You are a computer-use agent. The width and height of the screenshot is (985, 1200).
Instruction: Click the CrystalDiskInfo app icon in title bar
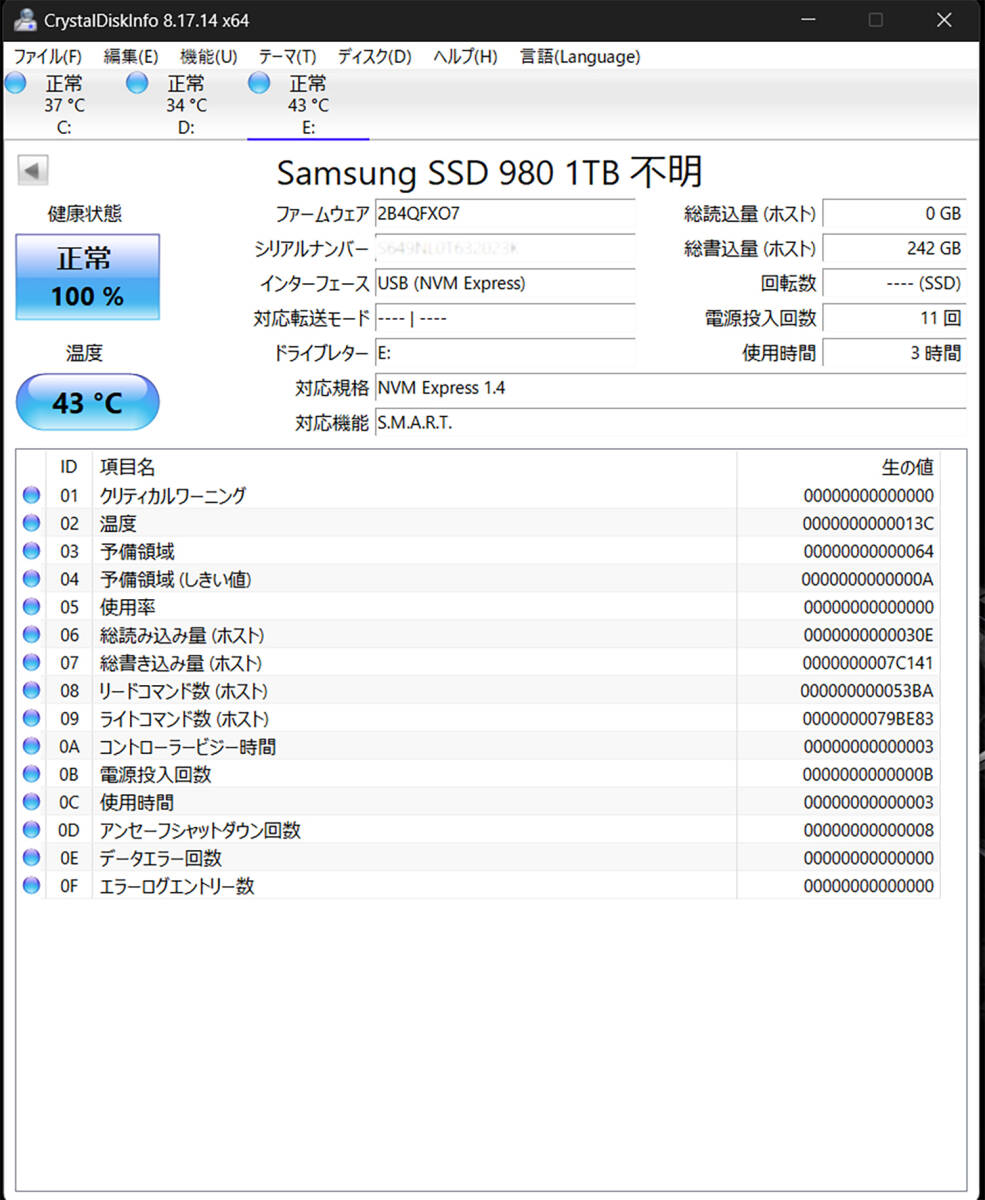pyautogui.click(x=27, y=20)
